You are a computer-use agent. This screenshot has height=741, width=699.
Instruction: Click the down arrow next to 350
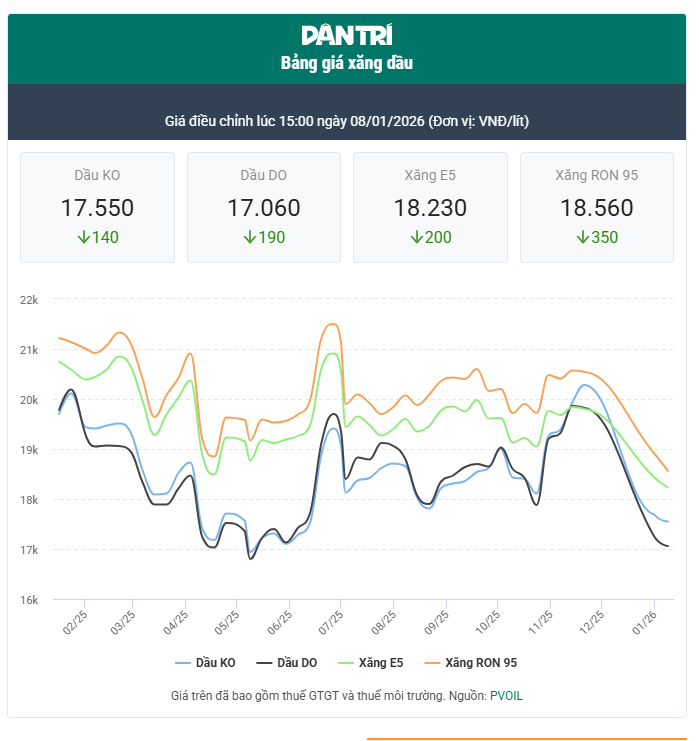[581, 238]
